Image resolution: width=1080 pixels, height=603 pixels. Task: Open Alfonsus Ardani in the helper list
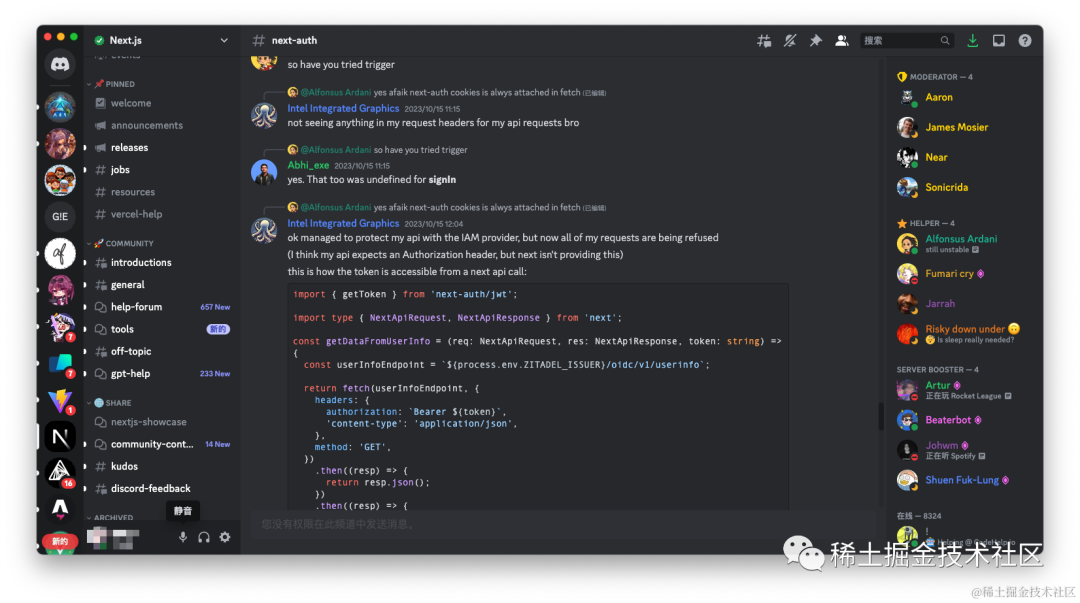pos(960,239)
